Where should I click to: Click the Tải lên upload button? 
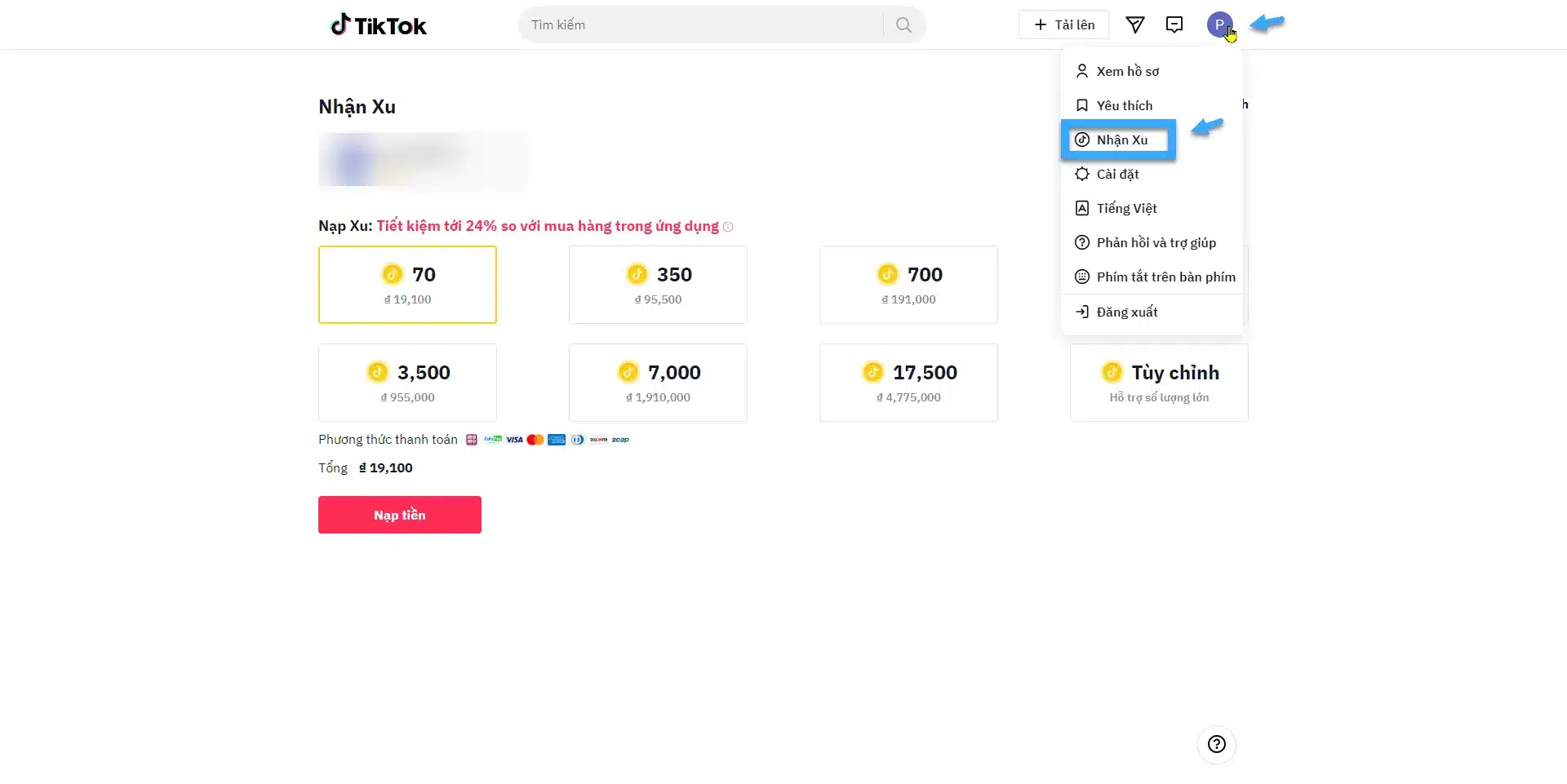coord(1063,24)
